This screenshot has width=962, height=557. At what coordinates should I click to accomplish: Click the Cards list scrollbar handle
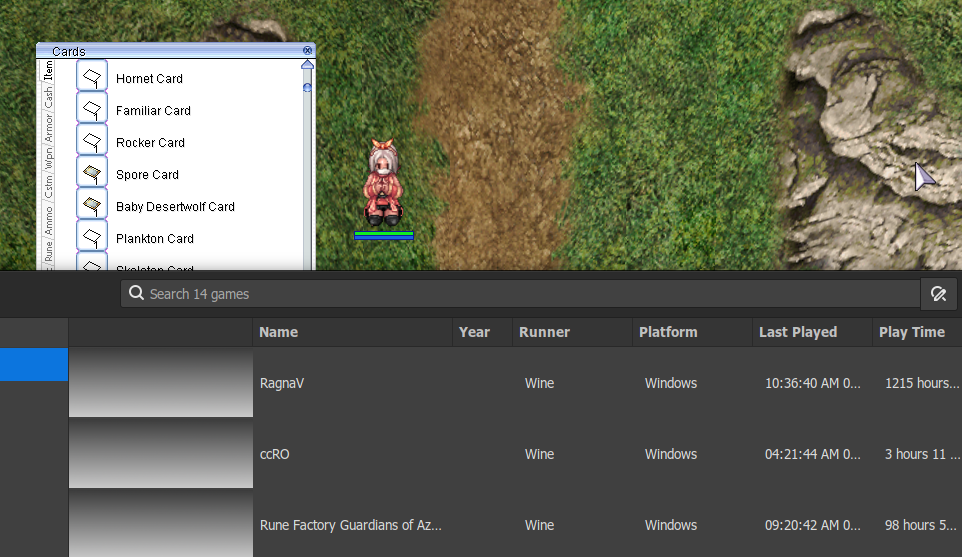coord(307,88)
